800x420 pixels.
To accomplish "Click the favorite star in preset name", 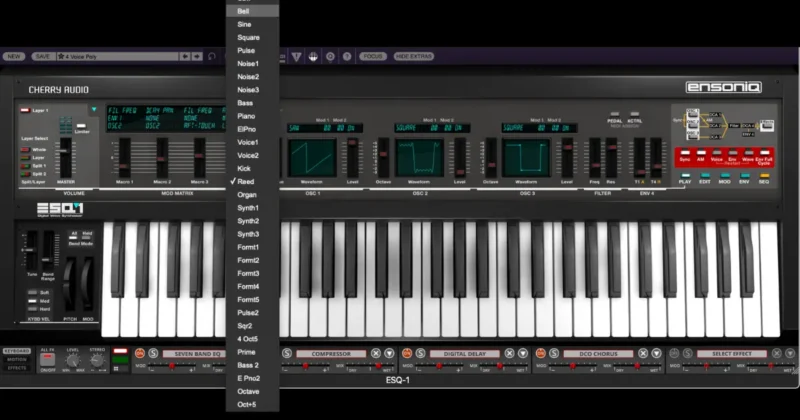I will click(61, 57).
